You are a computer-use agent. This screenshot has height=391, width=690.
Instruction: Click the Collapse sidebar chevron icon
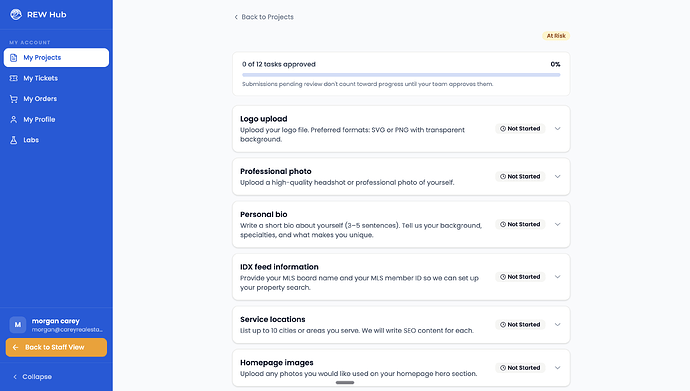pyautogui.click(x=15, y=377)
